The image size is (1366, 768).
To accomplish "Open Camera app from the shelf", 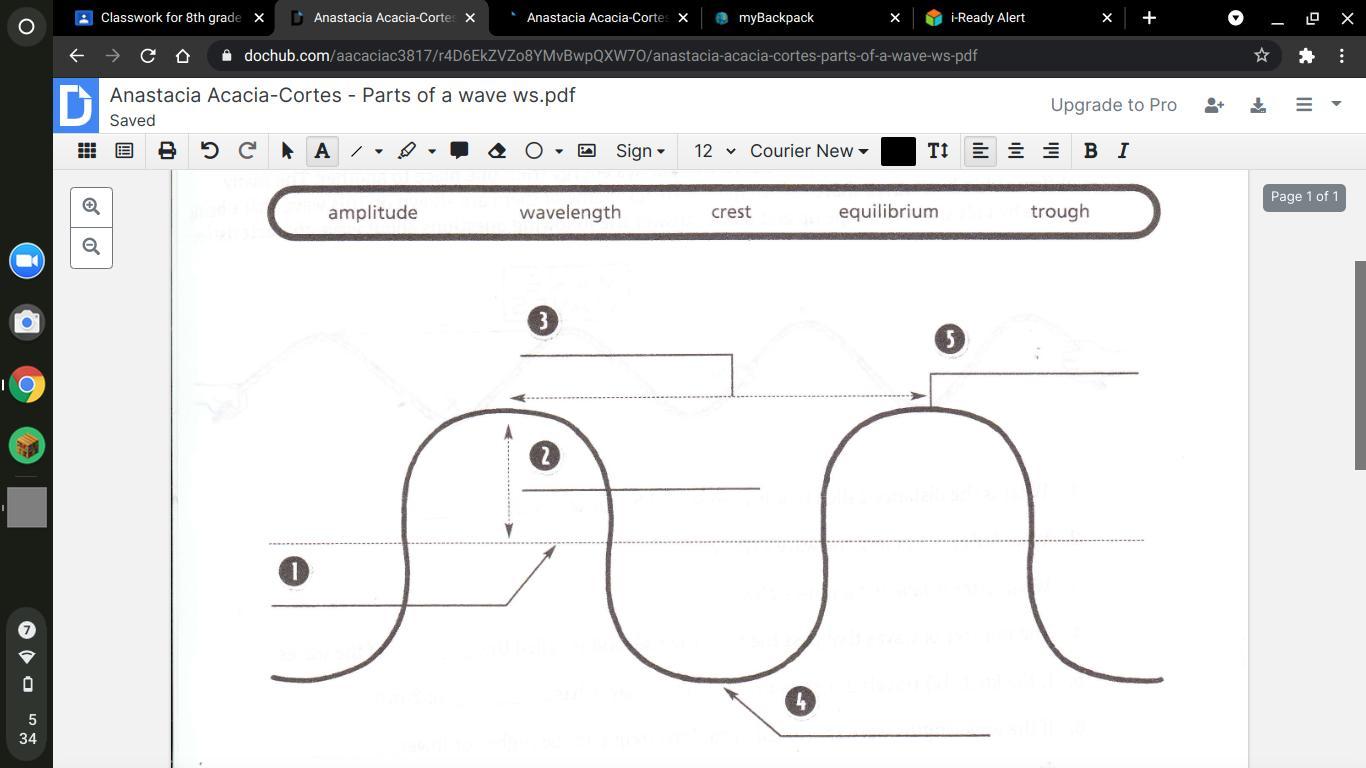I will tap(27, 322).
